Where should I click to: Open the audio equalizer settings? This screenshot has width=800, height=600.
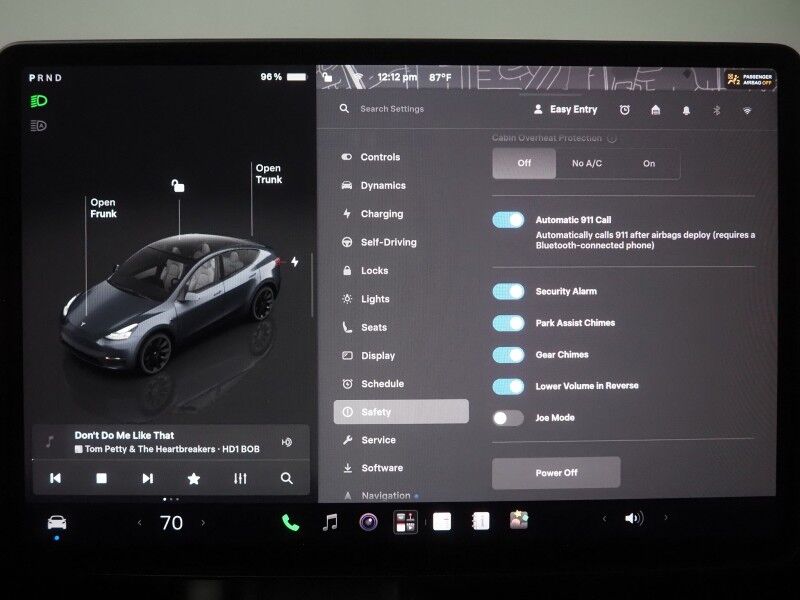pos(240,478)
